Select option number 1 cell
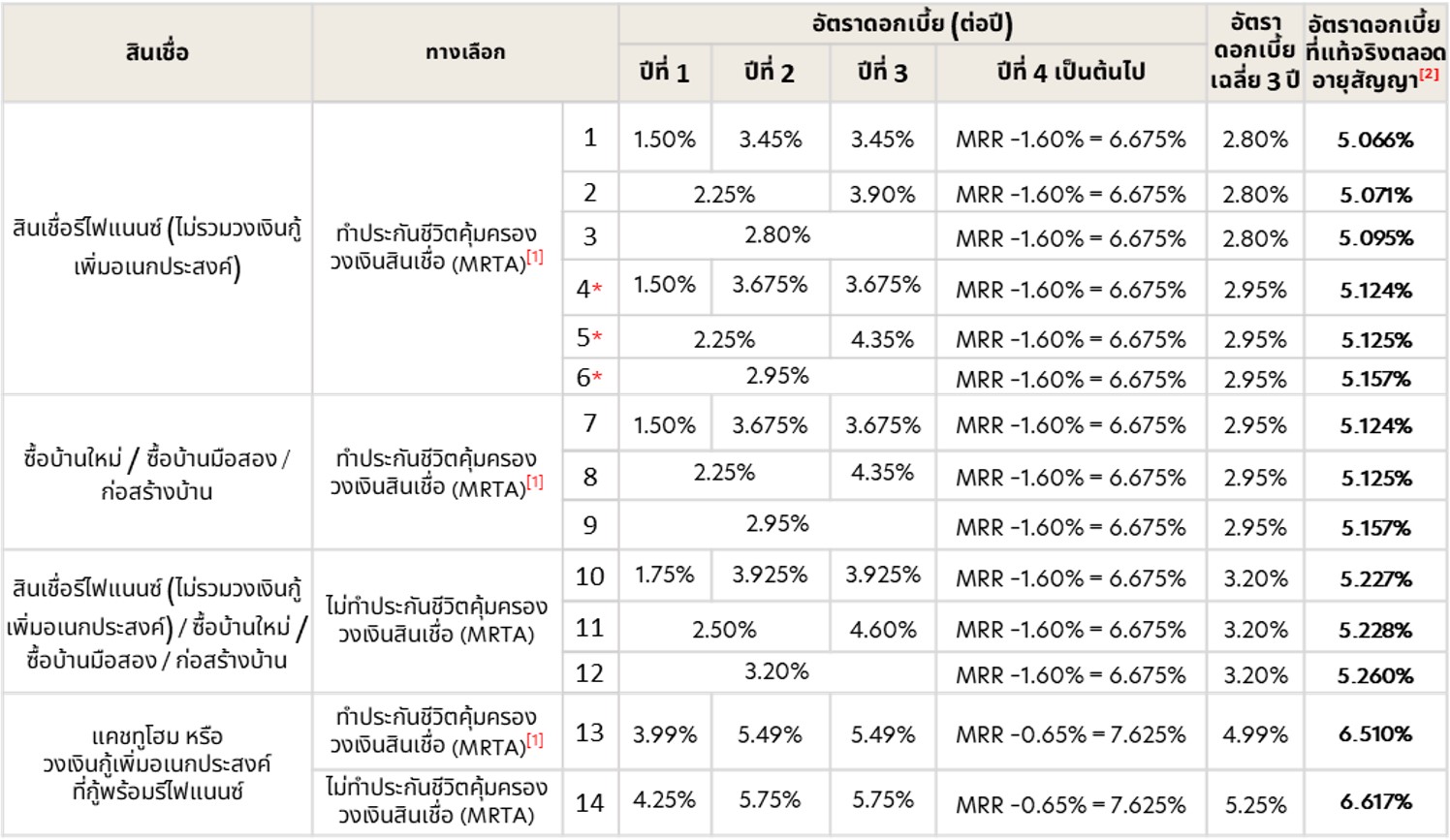 (590, 138)
